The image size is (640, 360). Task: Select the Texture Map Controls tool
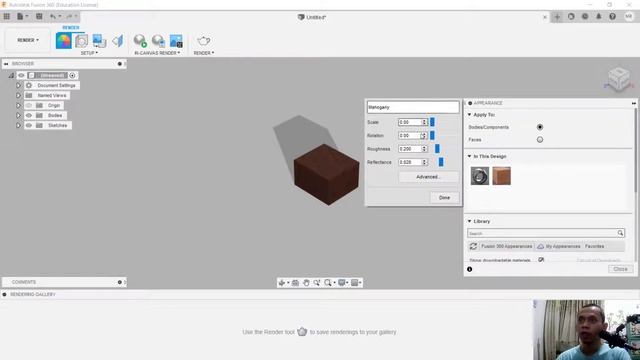[x=118, y=41]
